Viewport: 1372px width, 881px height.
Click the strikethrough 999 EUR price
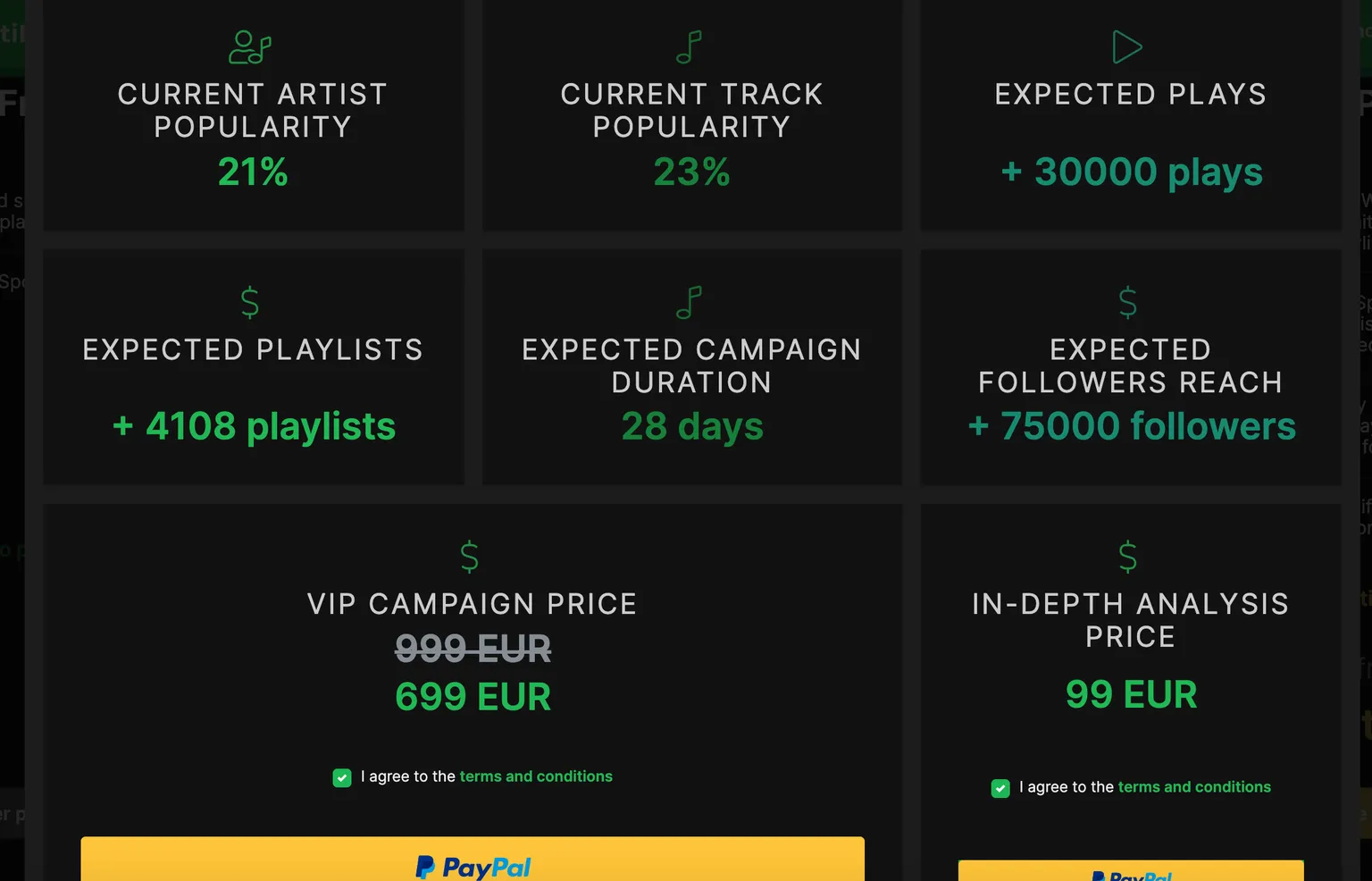coord(473,649)
